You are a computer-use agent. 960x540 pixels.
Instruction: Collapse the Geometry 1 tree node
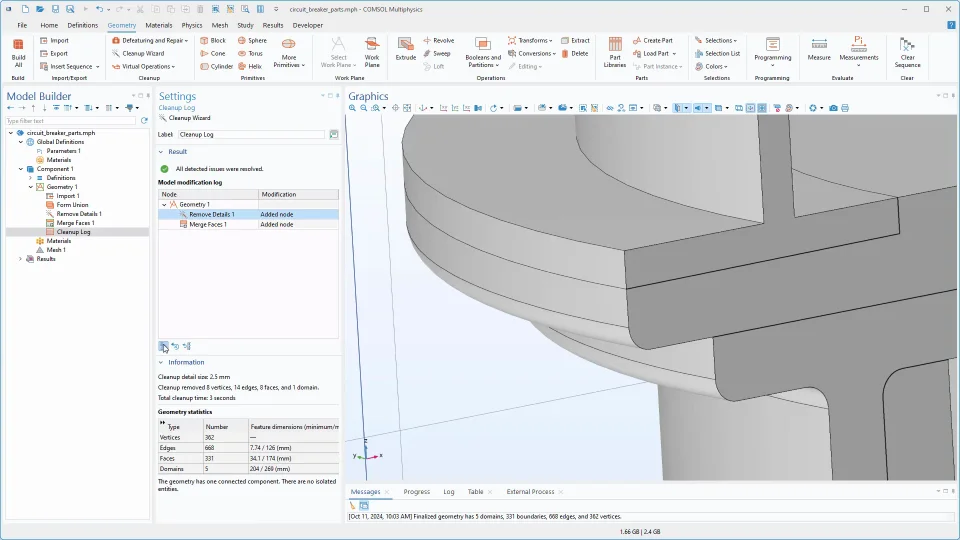coord(30,187)
